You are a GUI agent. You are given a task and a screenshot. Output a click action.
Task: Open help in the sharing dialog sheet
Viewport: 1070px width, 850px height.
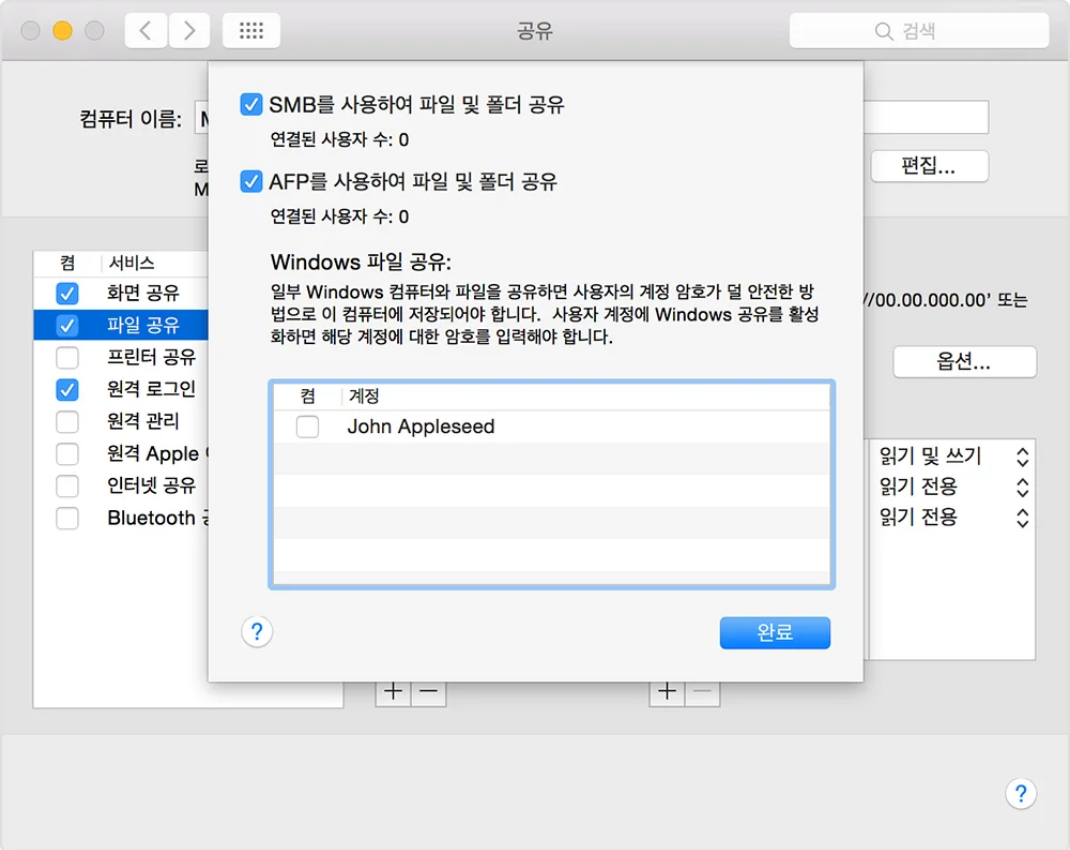click(x=257, y=632)
